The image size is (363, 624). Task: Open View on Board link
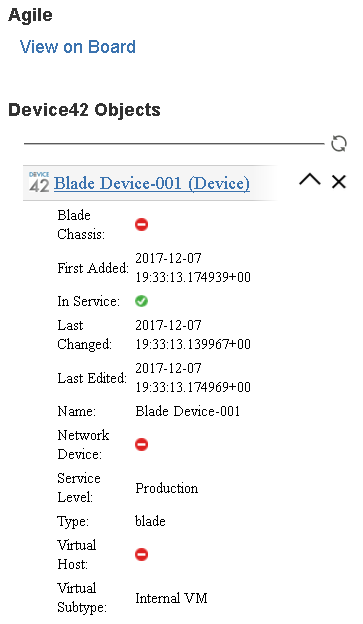click(78, 47)
